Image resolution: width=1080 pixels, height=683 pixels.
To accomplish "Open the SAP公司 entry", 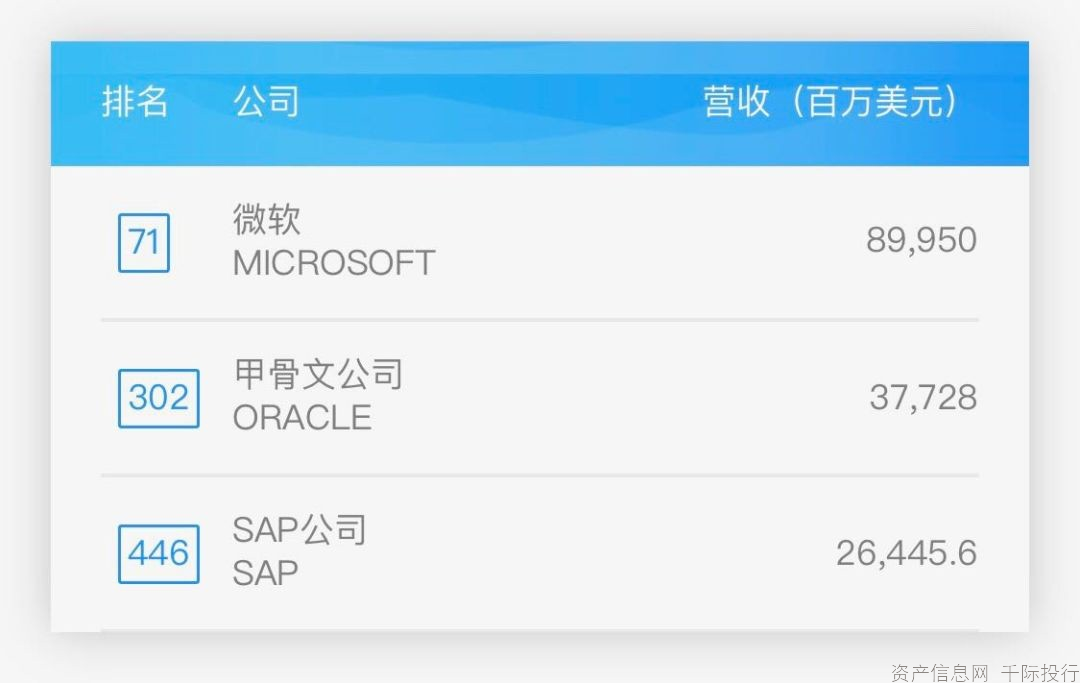I will pos(300,530).
